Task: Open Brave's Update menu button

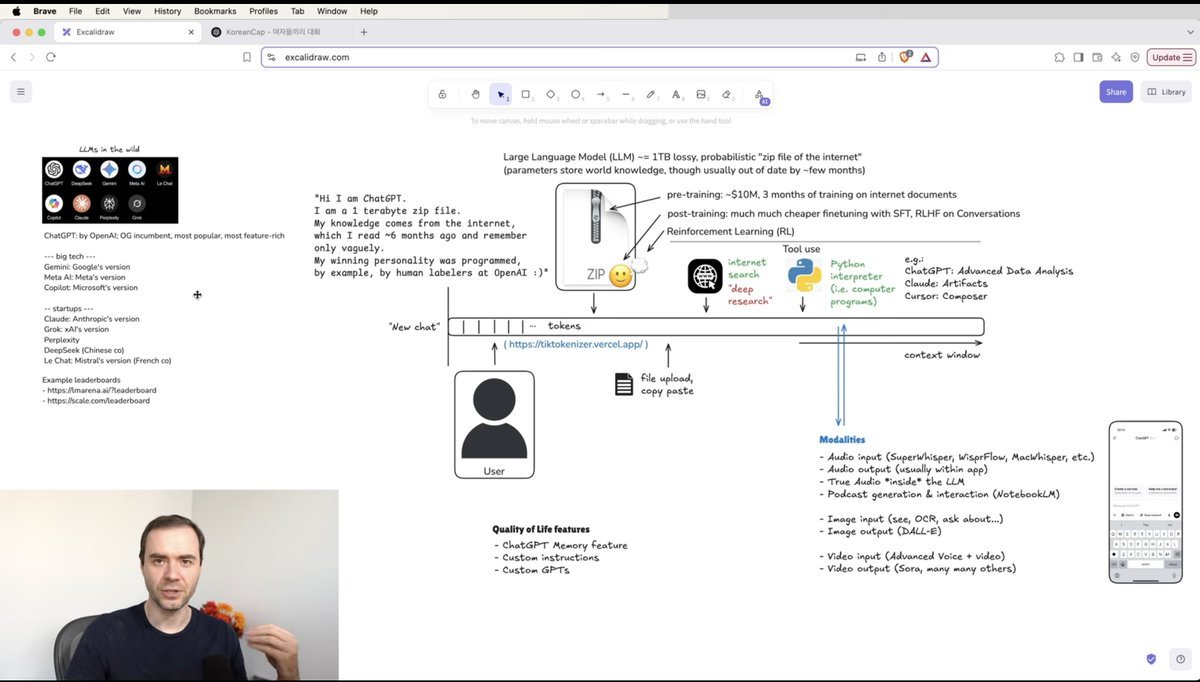Action: 1171,57
